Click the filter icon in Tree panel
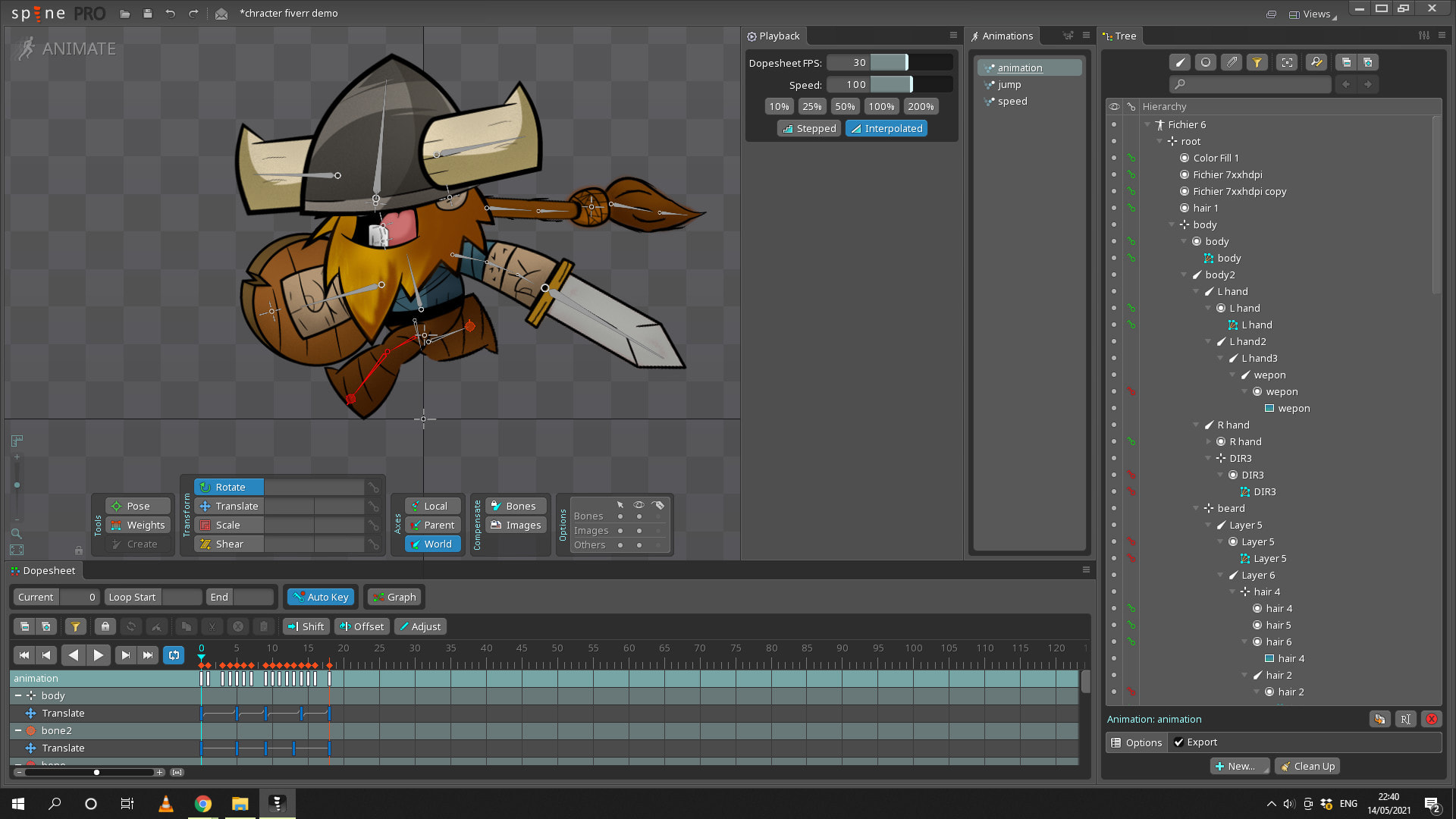This screenshot has height=819, width=1456. (1257, 62)
